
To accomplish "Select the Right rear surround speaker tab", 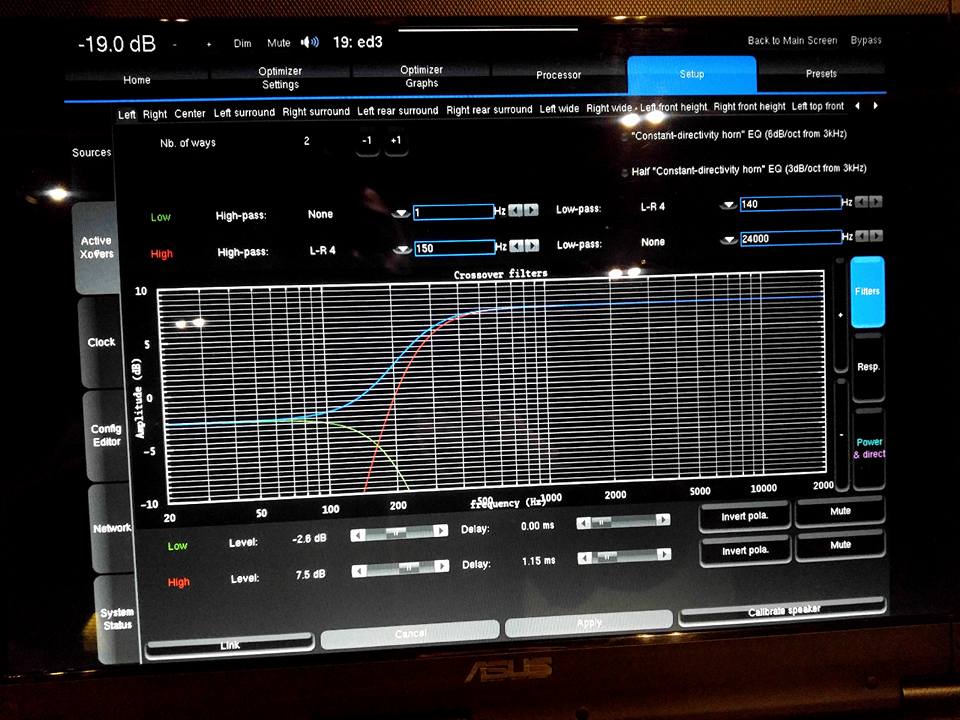I will click(x=489, y=110).
